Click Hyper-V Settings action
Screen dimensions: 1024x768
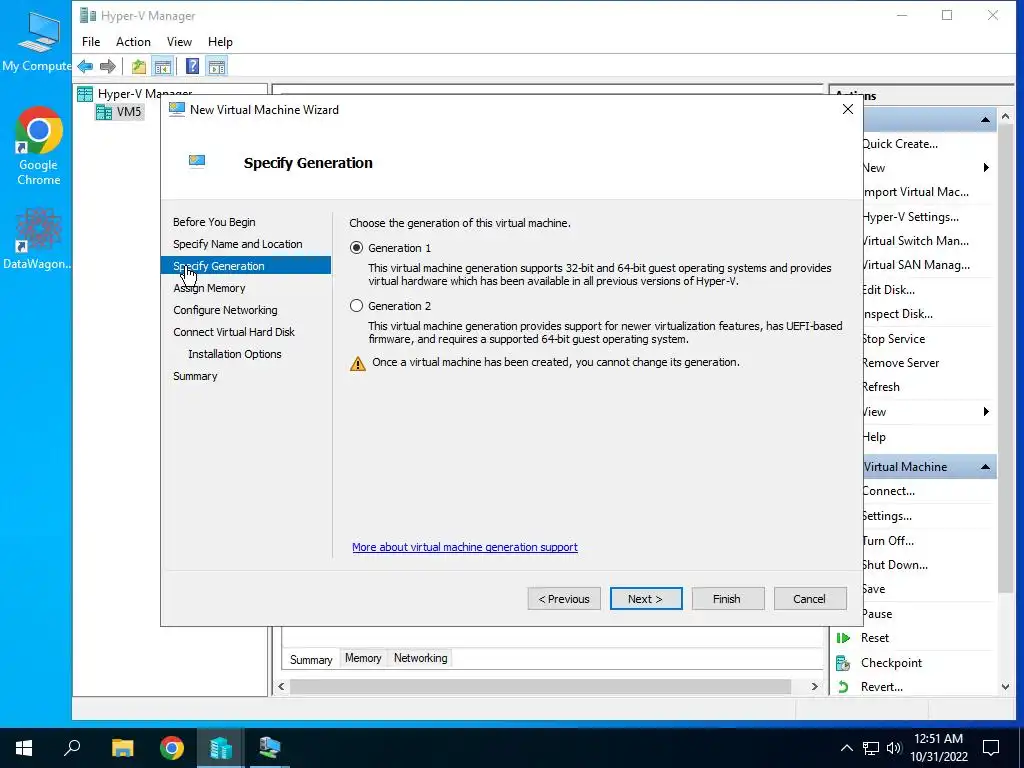910,217
